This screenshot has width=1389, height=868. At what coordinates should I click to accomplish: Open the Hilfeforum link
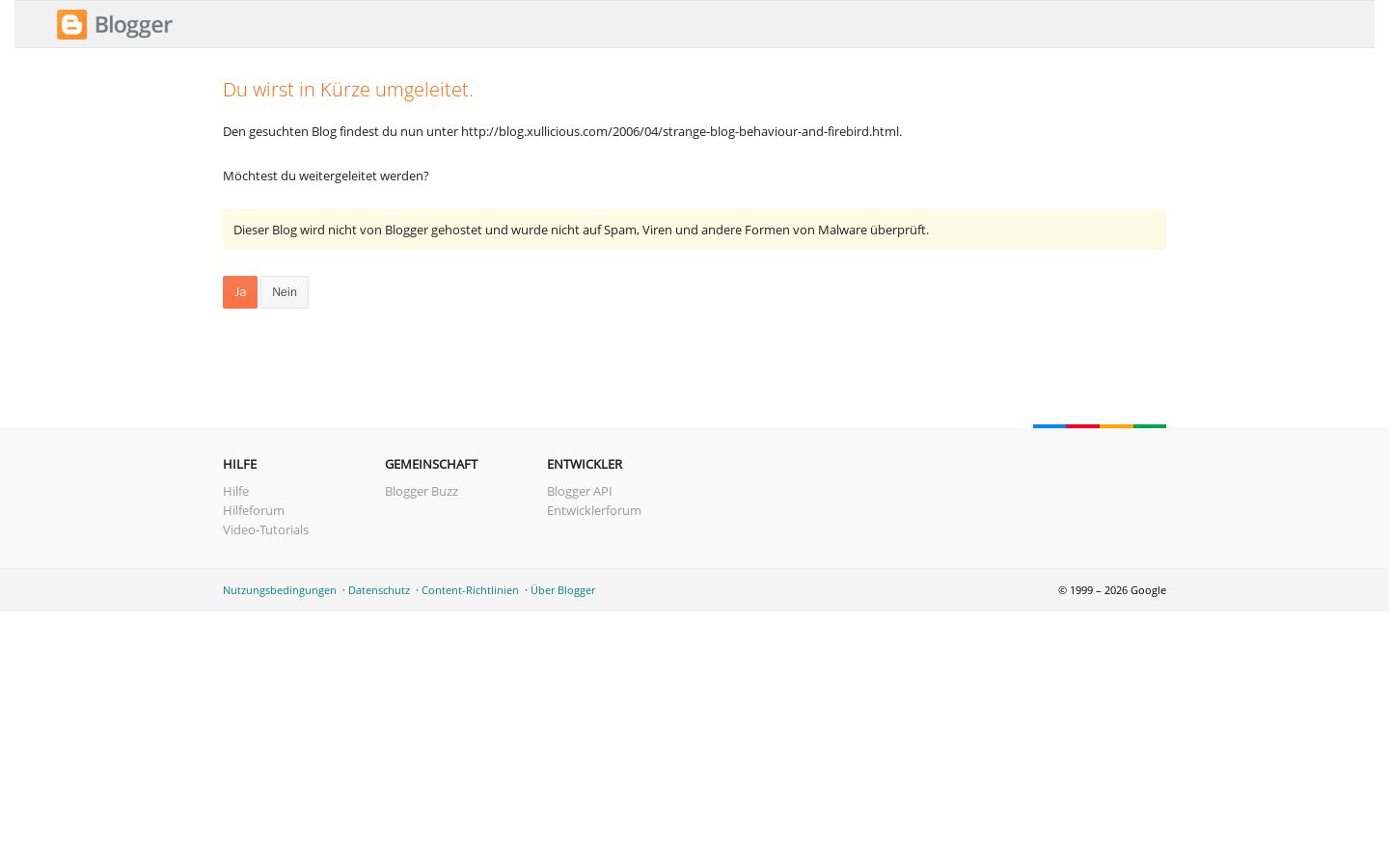coord(254,510)
